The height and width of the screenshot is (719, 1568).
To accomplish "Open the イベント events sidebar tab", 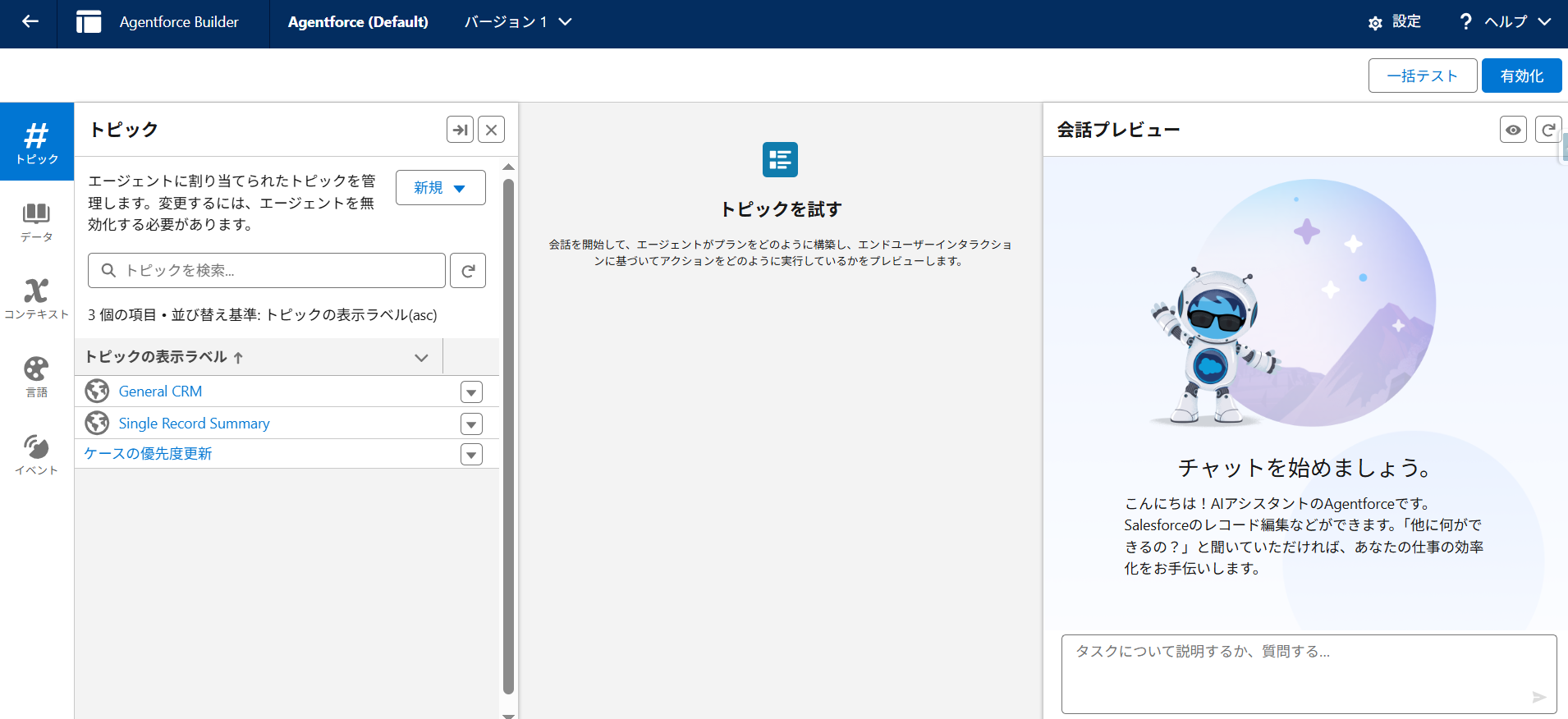I will [x=37, y=454].
